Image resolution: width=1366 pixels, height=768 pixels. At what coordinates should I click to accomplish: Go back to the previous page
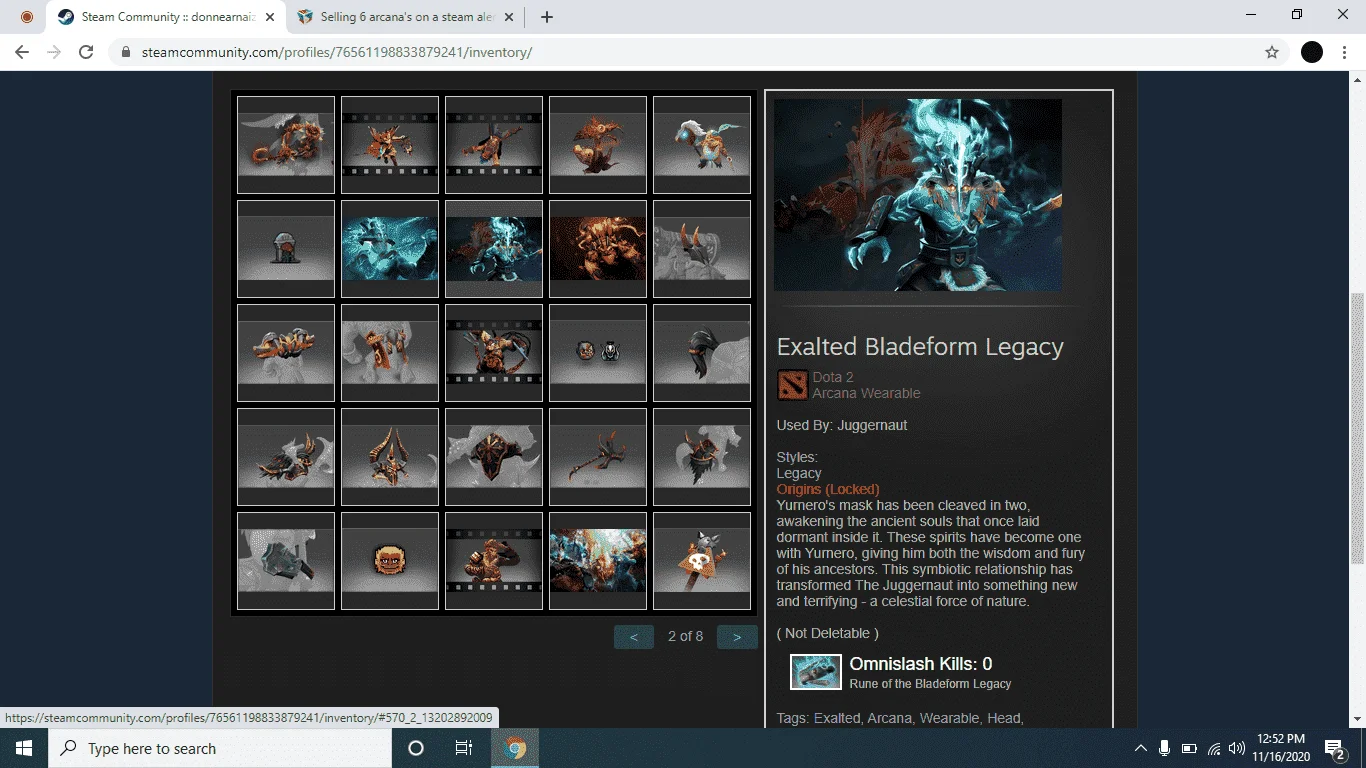[22, 52]
